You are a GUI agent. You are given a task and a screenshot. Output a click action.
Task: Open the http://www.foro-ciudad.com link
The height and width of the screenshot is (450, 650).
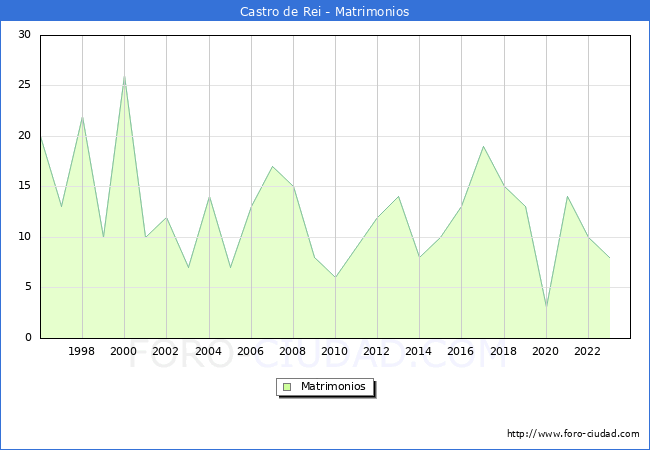(573, 433)
